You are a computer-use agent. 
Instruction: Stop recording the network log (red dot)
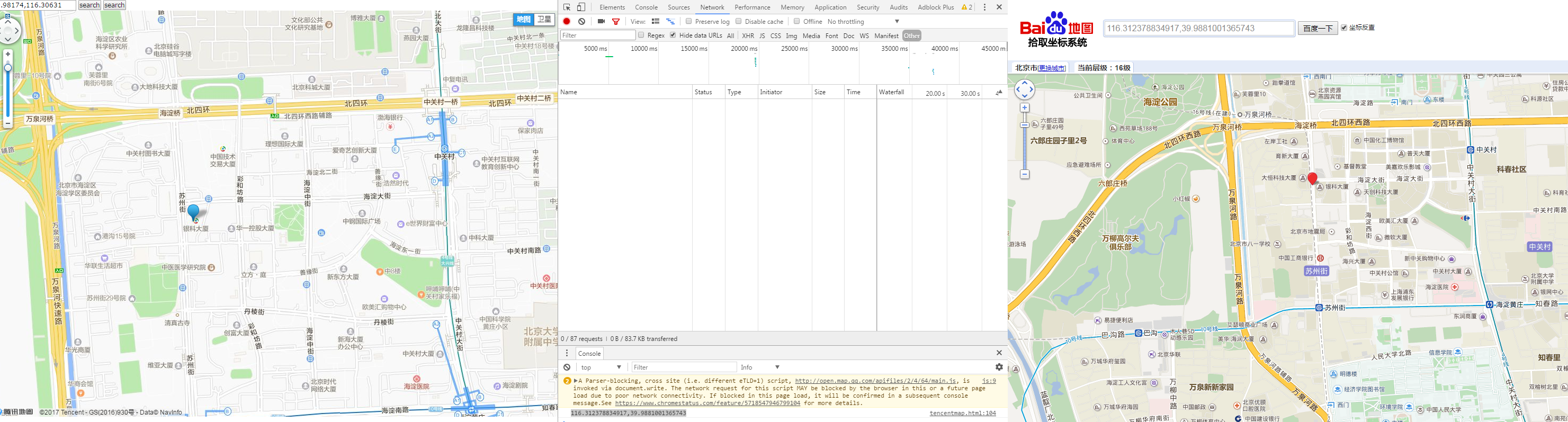coord(567,21)
